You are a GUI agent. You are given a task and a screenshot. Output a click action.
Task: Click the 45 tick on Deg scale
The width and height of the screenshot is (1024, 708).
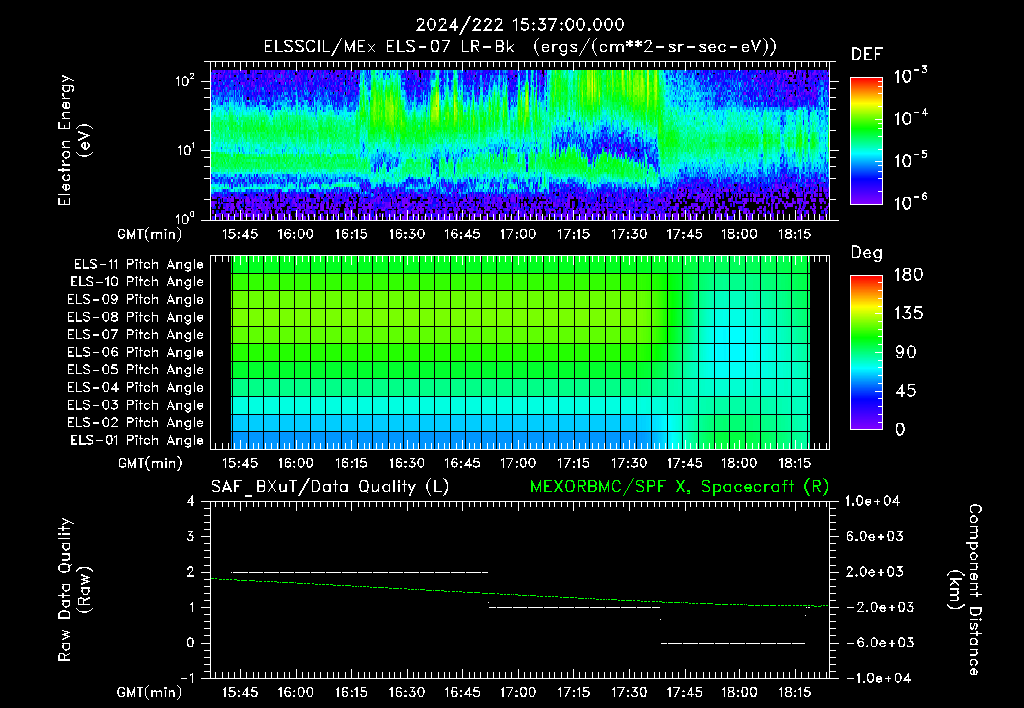click(906, 391)
